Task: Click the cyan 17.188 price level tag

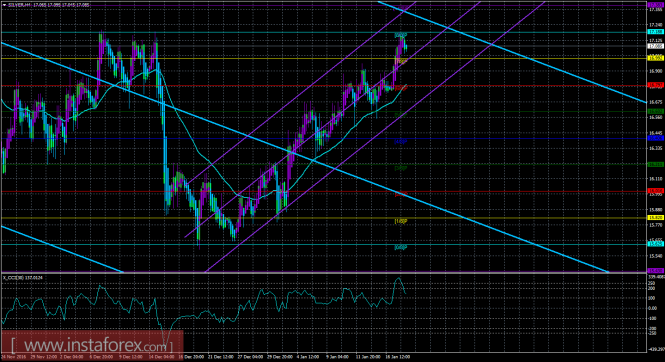Action: (x=656, y=32)
